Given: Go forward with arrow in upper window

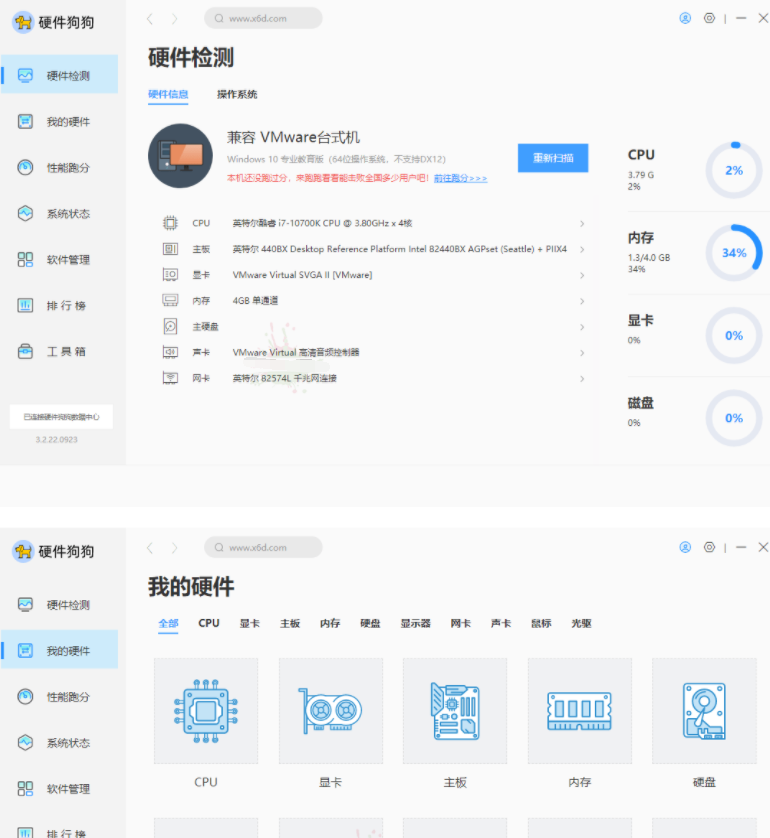Looking at the screenshot, I should click(174, 19).
